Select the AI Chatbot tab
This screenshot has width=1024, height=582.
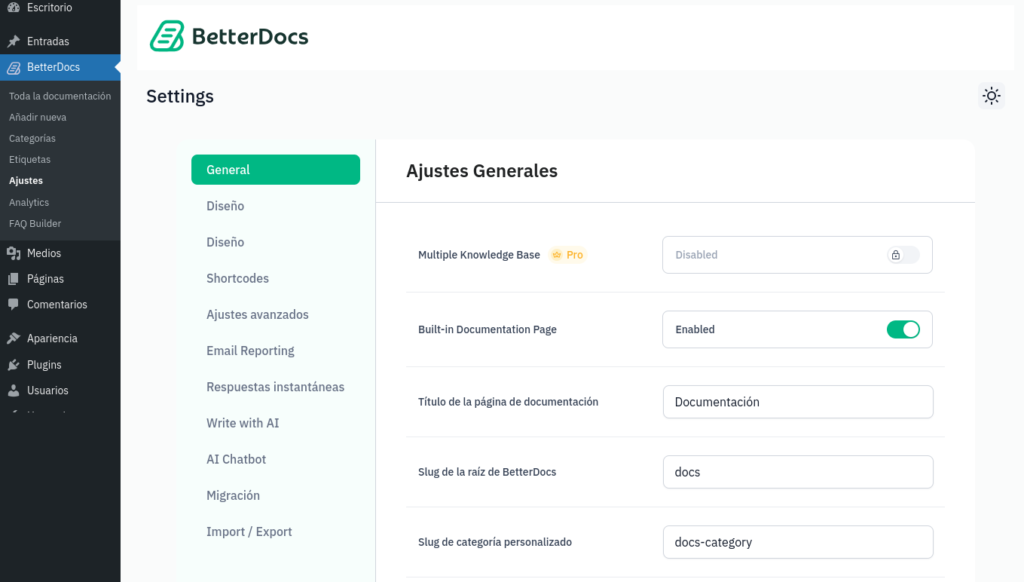coord(236,459)
